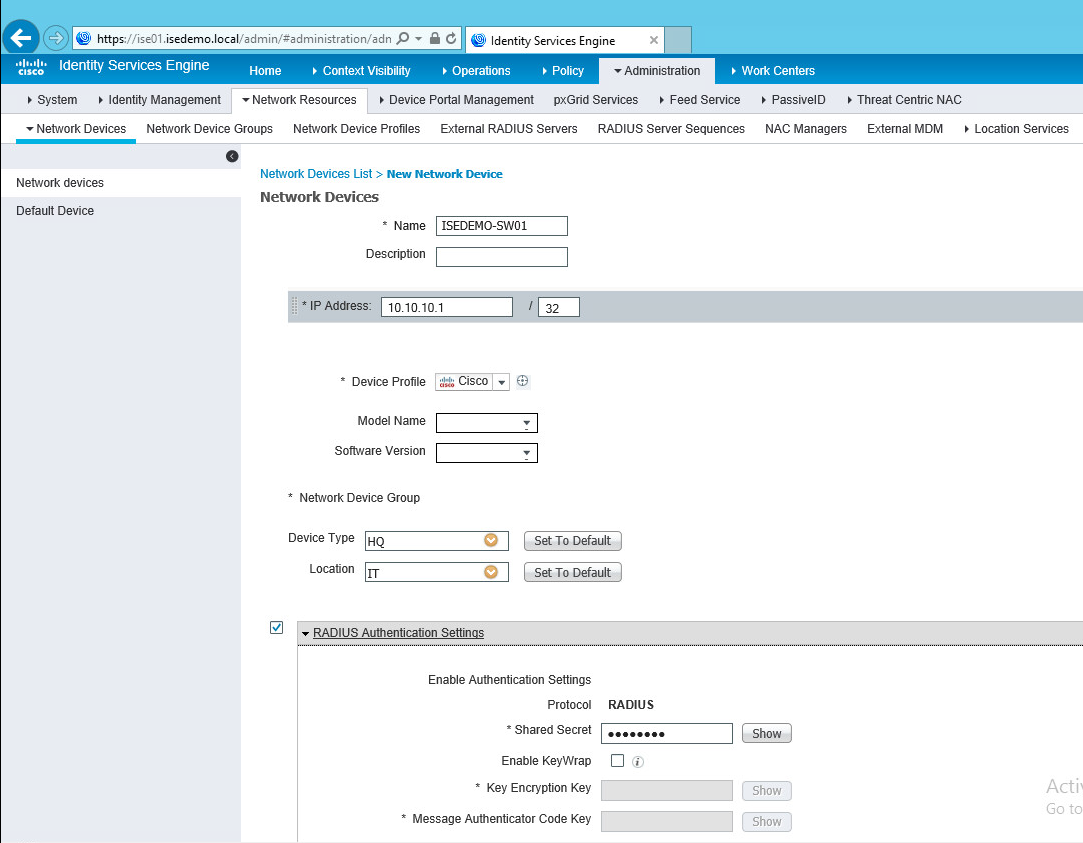Expand the Location Services tab
The image size is (1083, 843).
(1017, 128)
